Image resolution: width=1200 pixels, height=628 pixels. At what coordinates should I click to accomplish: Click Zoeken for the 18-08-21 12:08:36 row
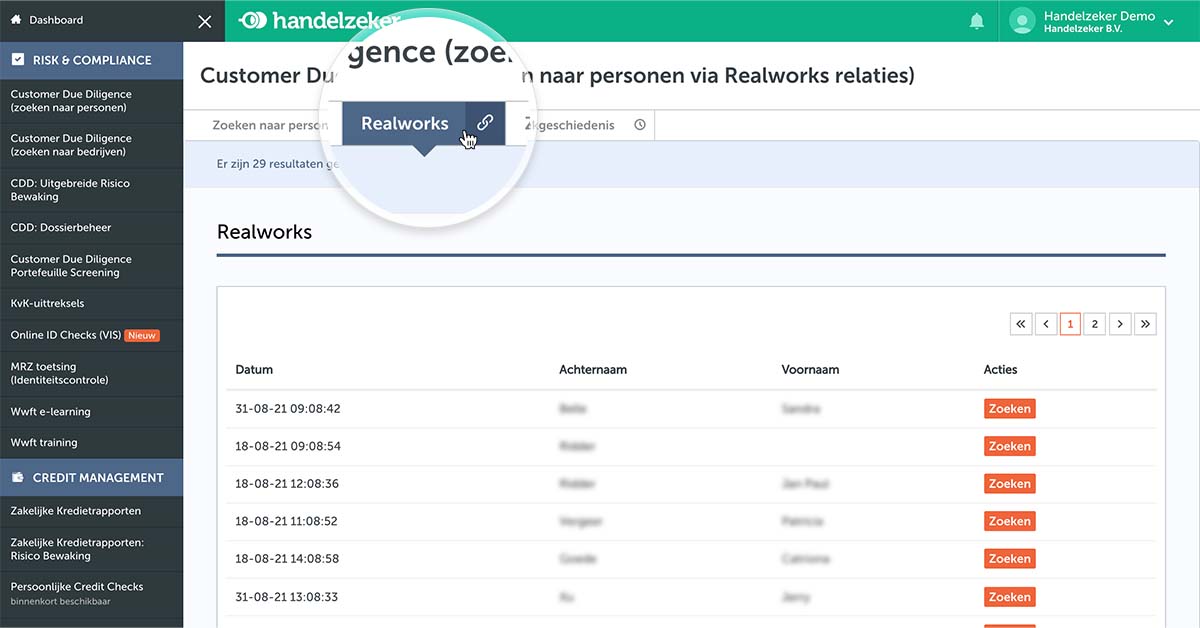[1009, 484]
